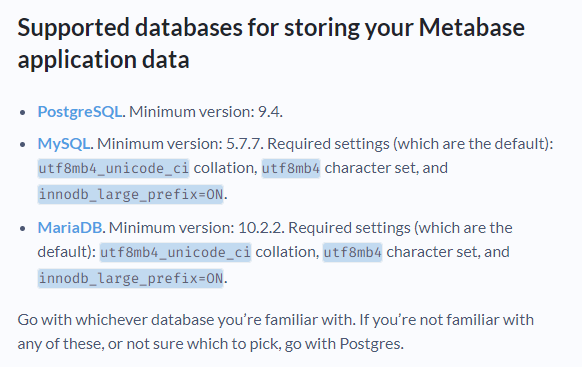Click the 'Minimum version: 9.4.' text
Image resolution: width=582 pixels, height=367 pixels.
point(206,112)
